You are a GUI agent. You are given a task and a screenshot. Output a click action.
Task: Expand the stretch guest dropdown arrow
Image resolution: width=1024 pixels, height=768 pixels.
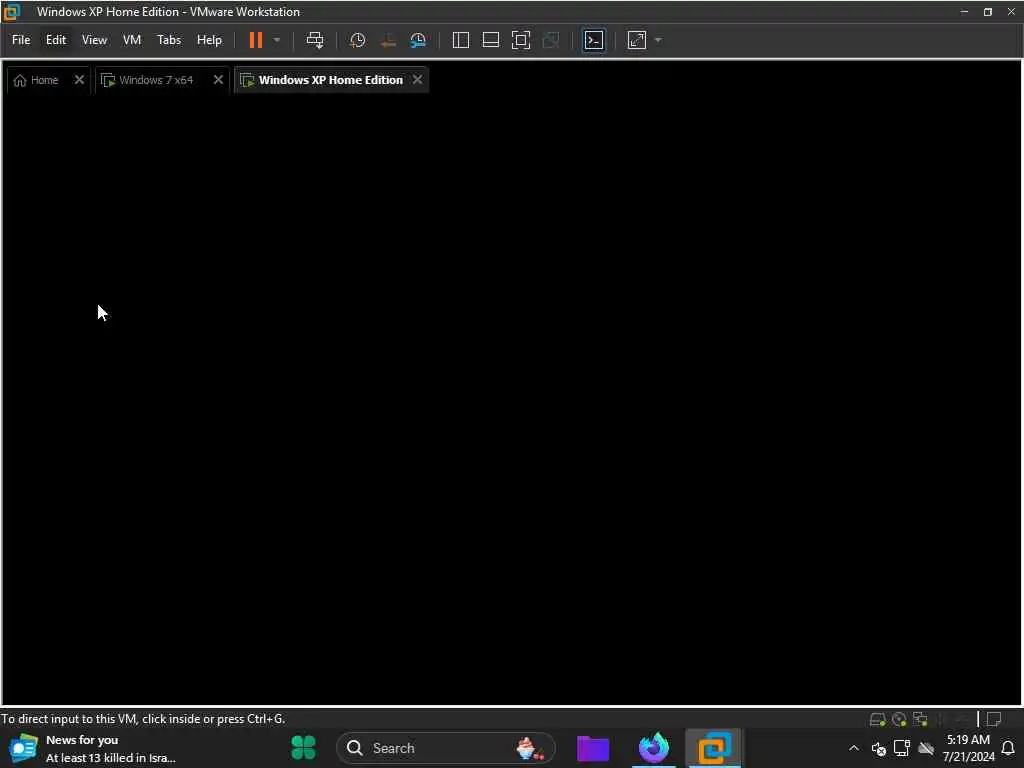tap(658, 40)
